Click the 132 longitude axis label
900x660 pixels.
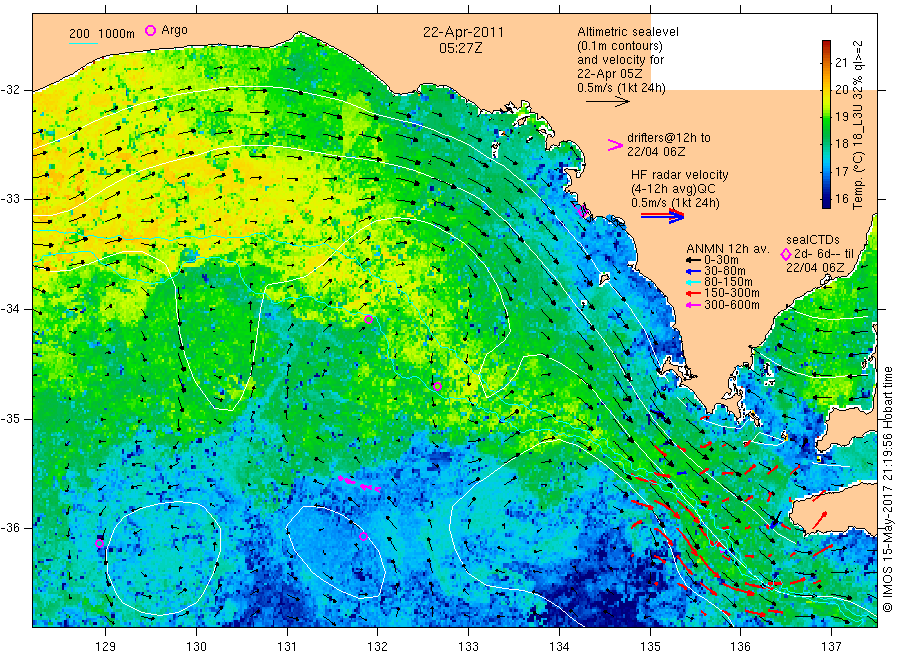pos(378,647)
